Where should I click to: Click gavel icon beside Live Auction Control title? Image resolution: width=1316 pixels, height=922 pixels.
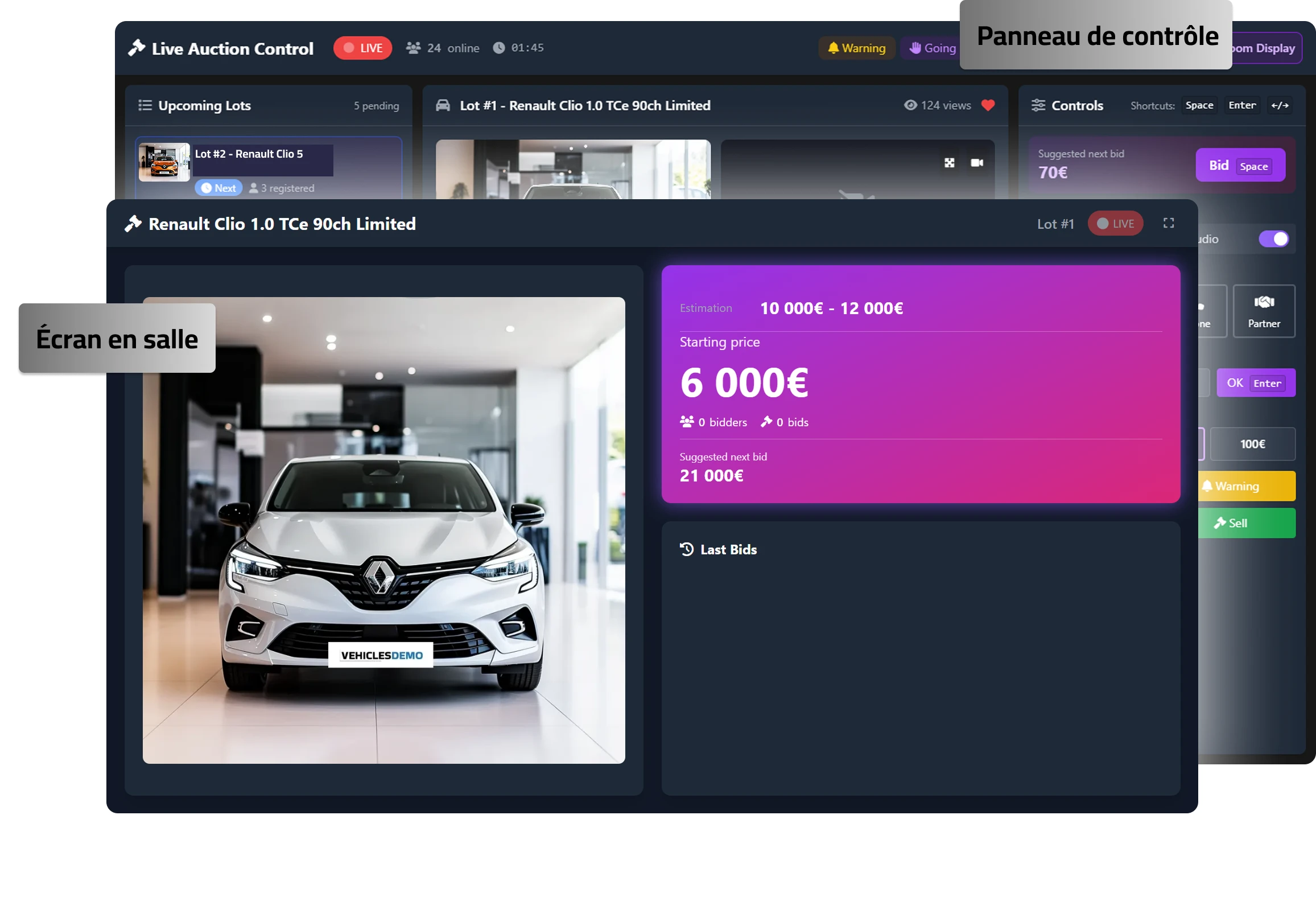point(137,48)
